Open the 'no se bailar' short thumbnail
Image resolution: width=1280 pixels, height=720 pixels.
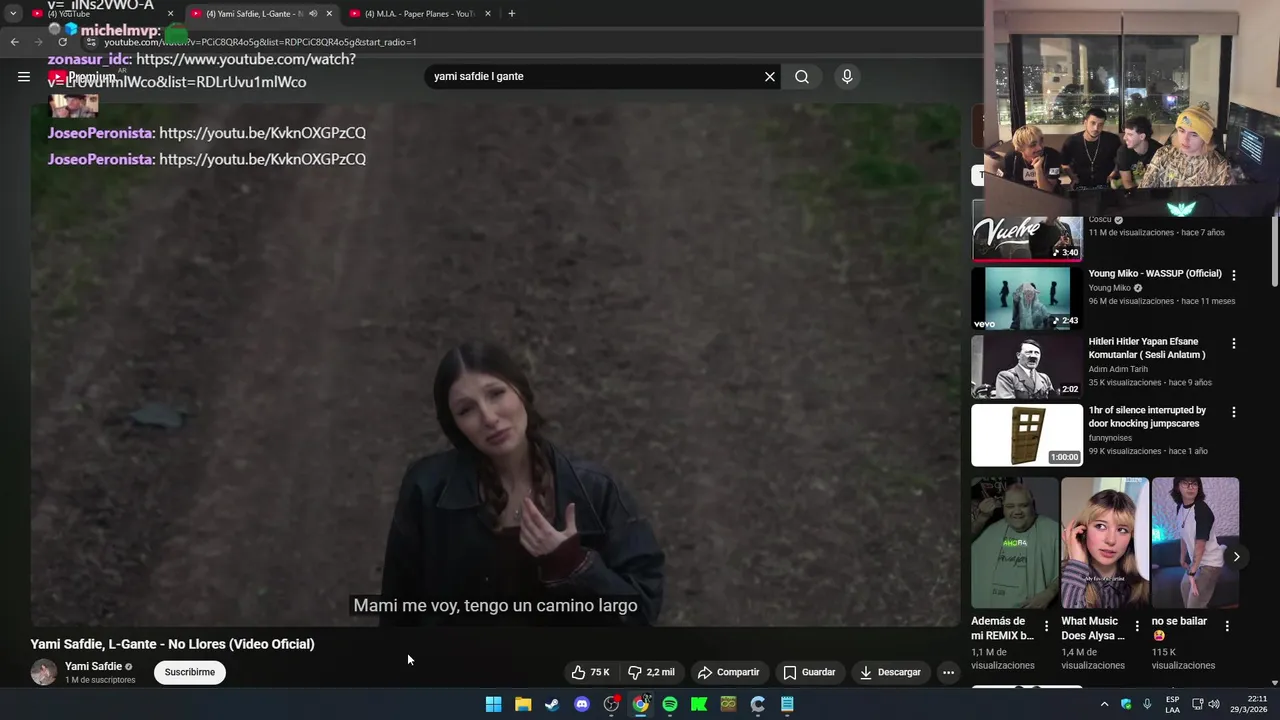1195,542
